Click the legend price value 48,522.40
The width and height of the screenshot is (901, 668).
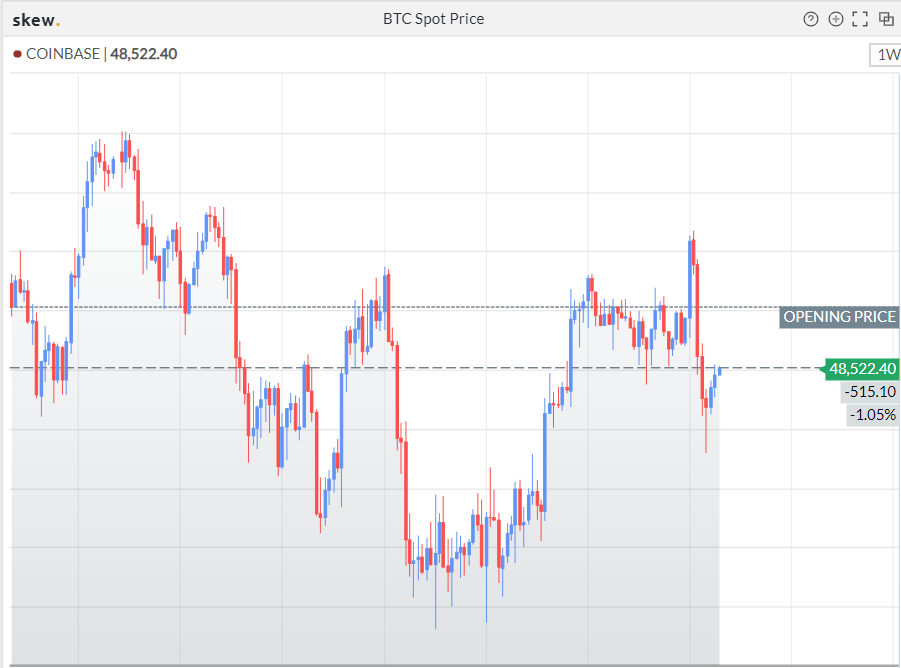pyautogui.click(x=143, y=54)
